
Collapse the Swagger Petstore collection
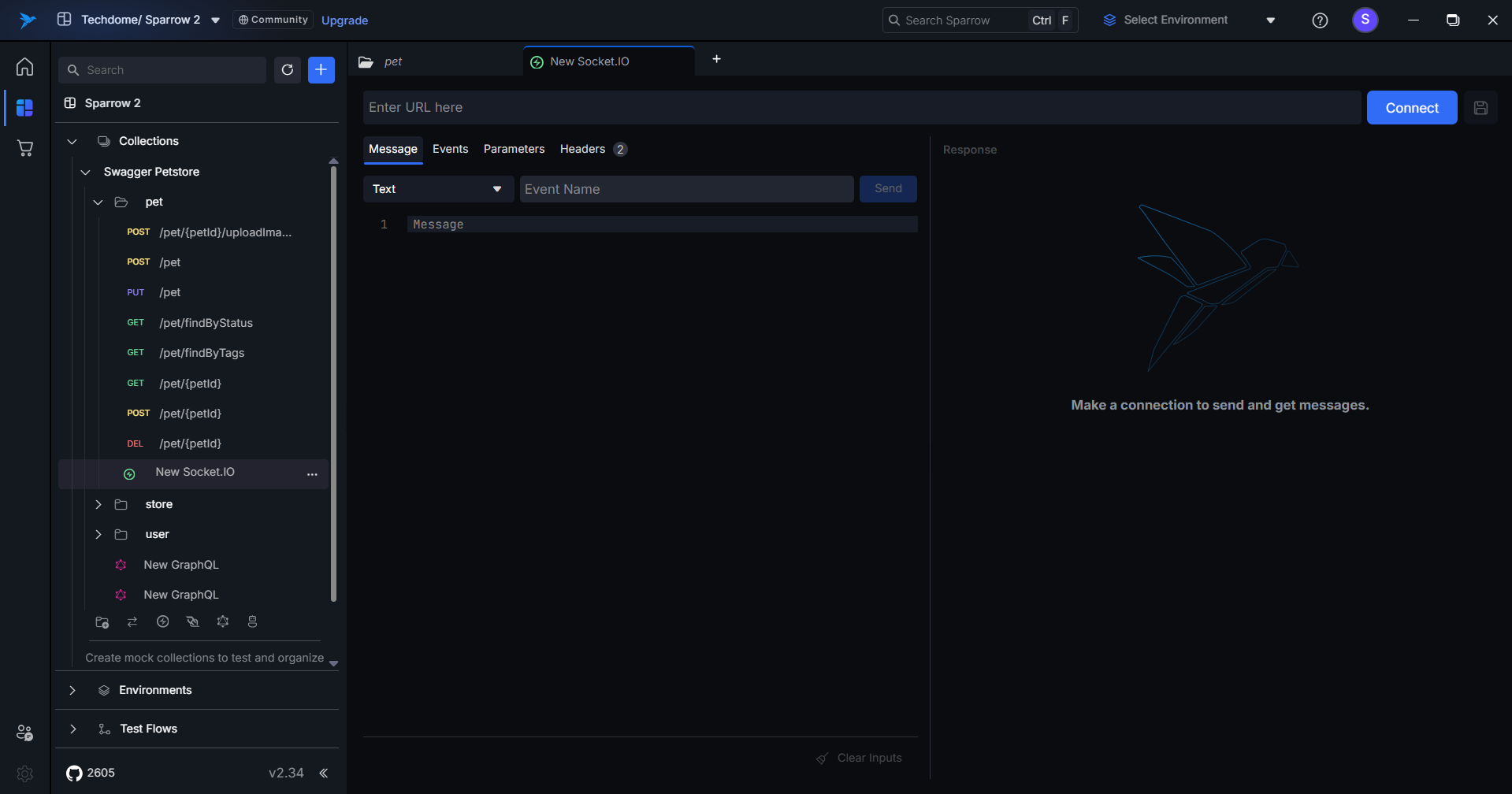(86, 173)
